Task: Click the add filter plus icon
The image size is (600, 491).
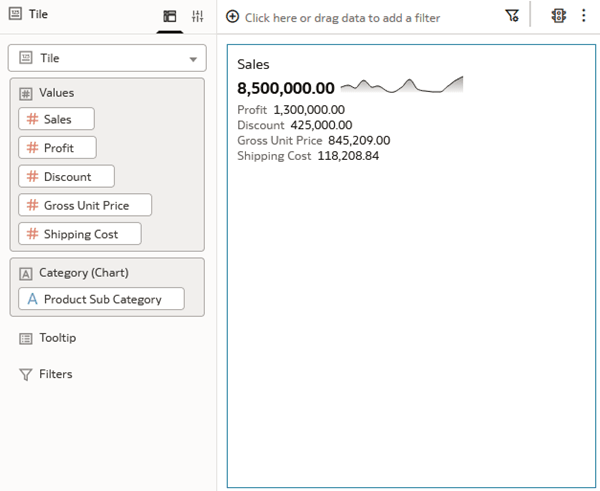Action: point(232,17)
